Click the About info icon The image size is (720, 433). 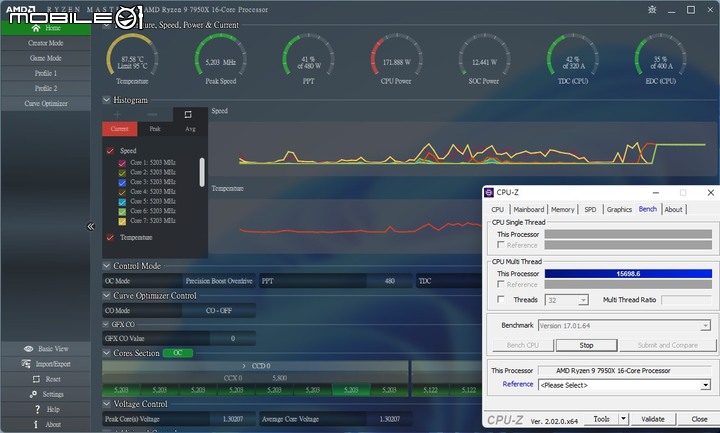tap(36, 425)
